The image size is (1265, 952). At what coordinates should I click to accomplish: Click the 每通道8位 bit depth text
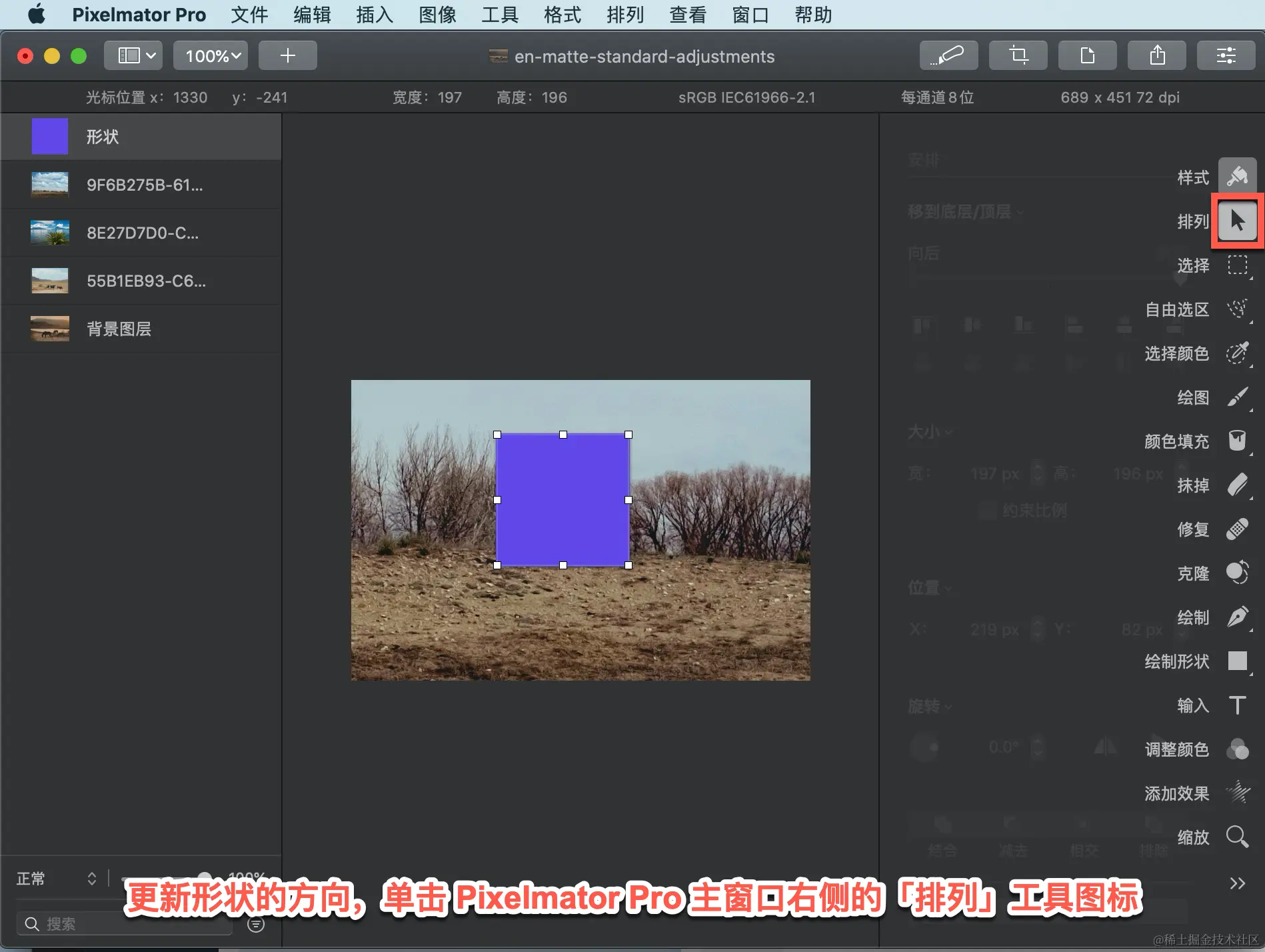coord(938,97)
